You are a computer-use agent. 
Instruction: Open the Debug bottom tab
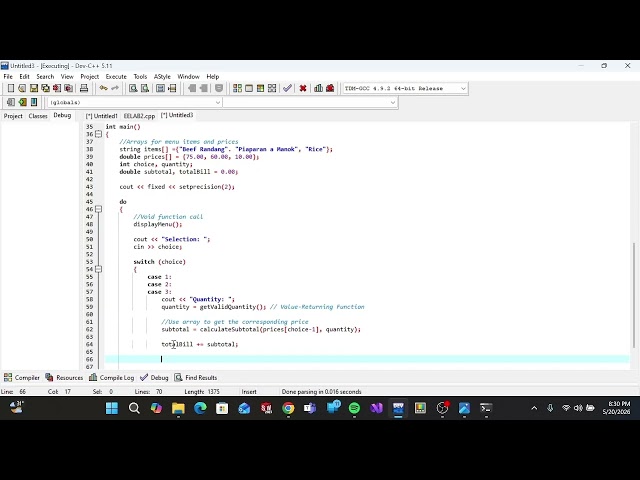[154, 378]
